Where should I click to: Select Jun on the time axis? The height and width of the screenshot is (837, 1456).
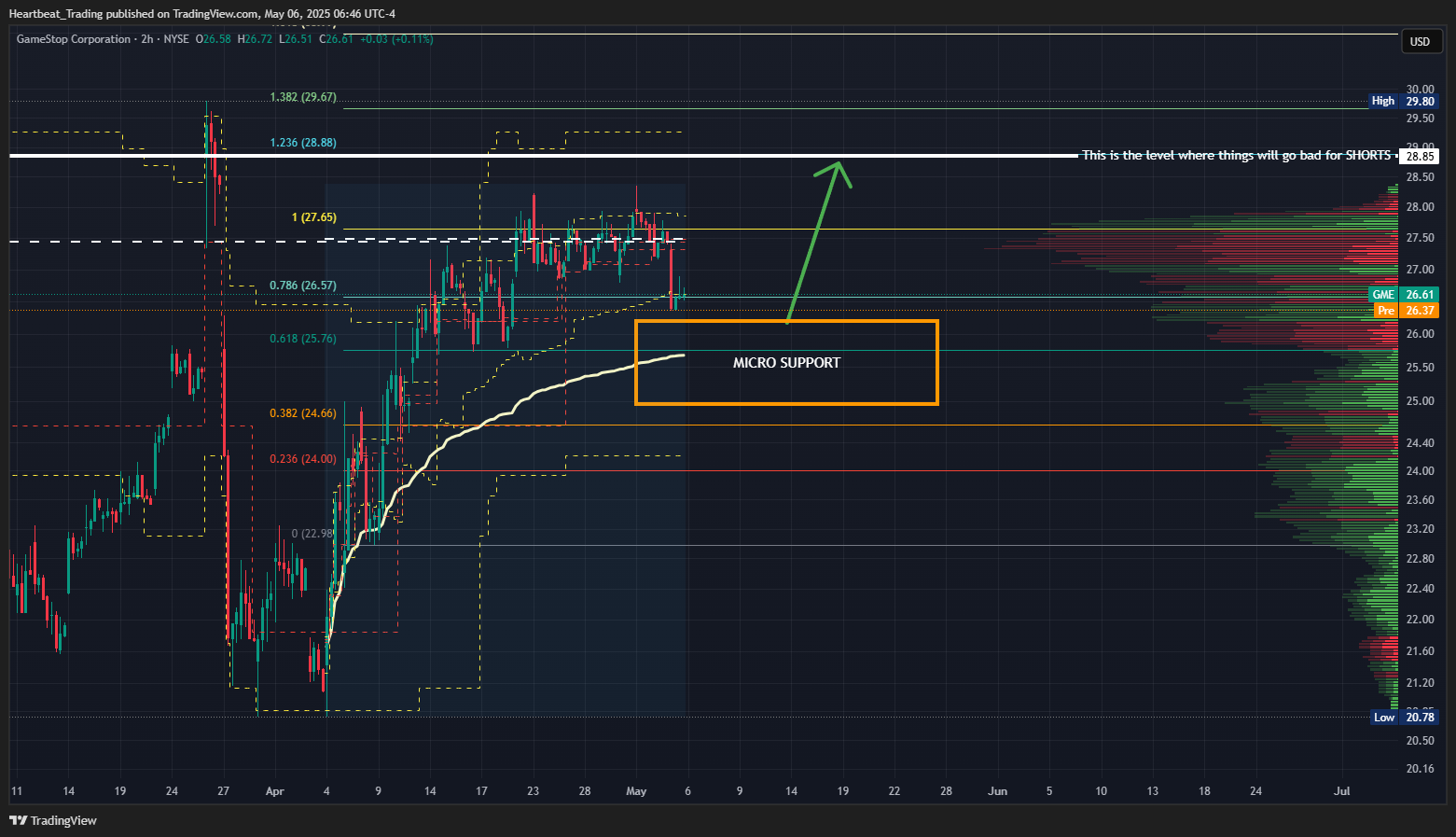(998, 791)
